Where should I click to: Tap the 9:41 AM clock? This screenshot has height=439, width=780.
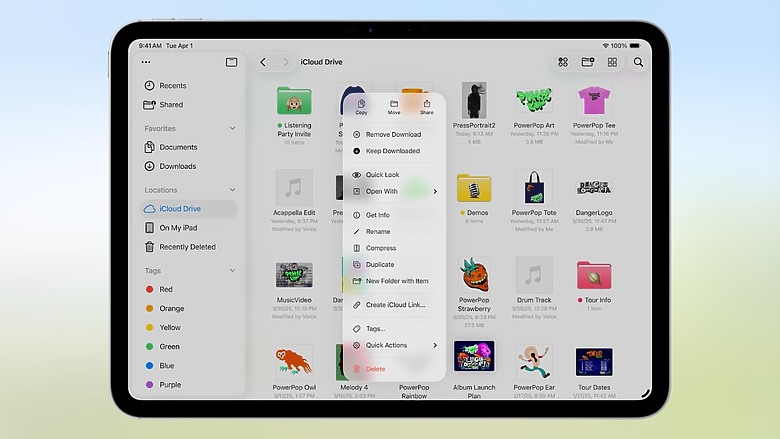[x=150, y=46]
